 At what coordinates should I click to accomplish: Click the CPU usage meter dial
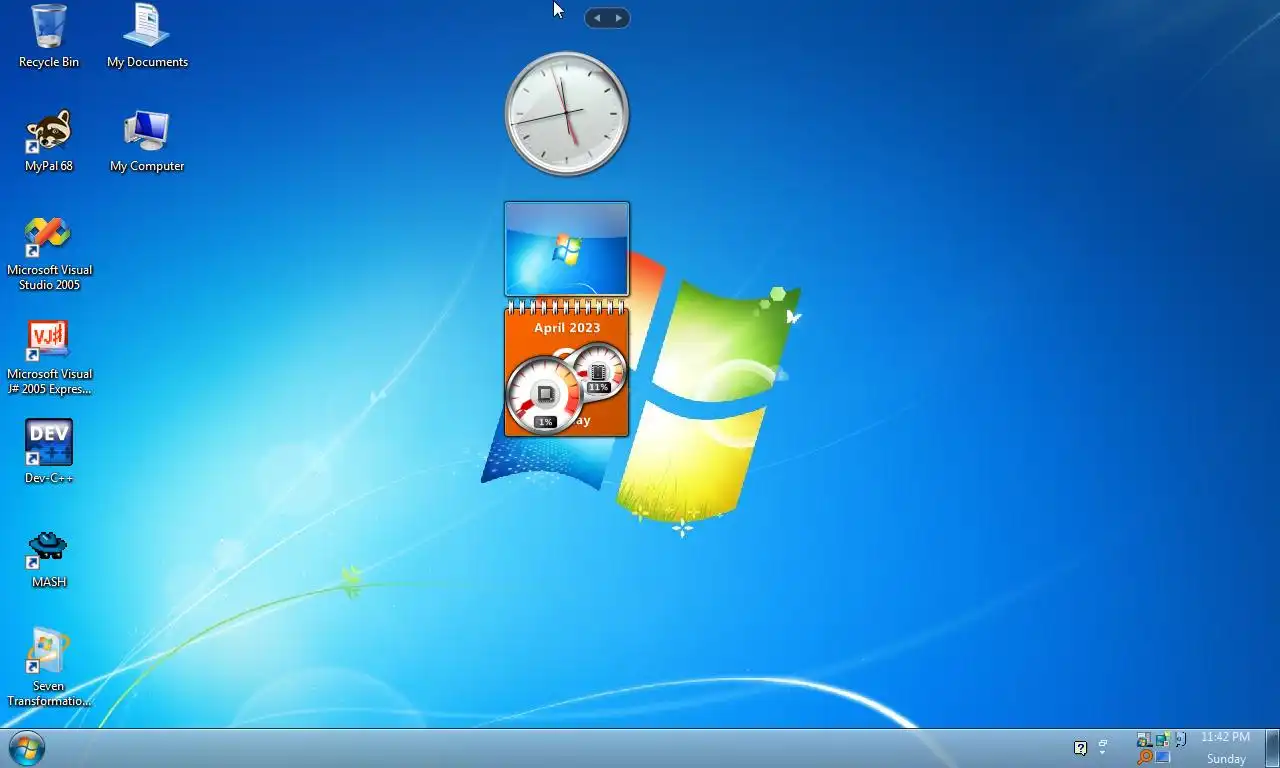(x=545, y=395)
